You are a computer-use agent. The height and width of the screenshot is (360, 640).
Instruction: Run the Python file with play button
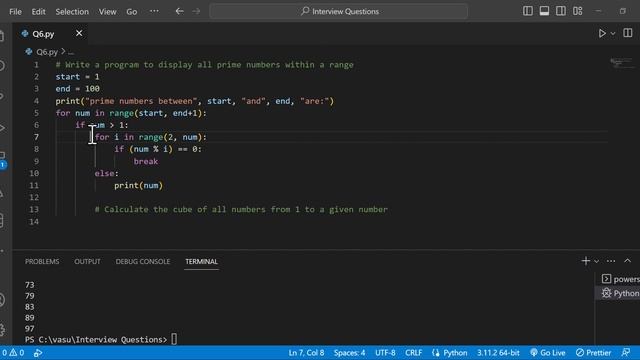(602, 33)
